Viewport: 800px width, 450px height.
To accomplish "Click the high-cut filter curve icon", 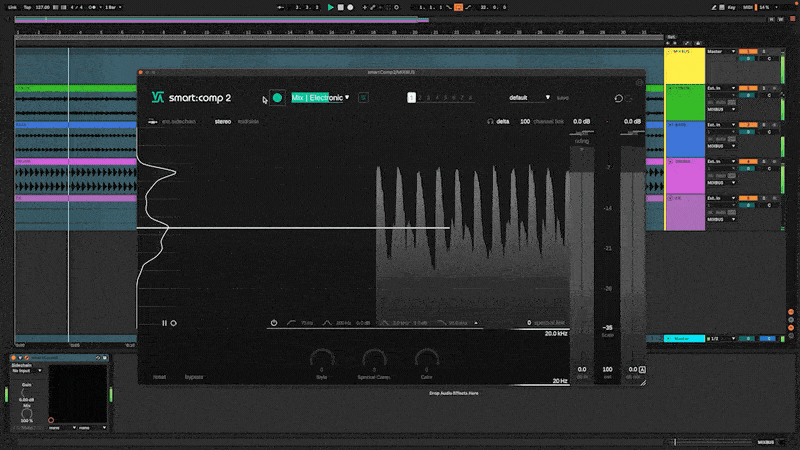I will tap(442, 323).
